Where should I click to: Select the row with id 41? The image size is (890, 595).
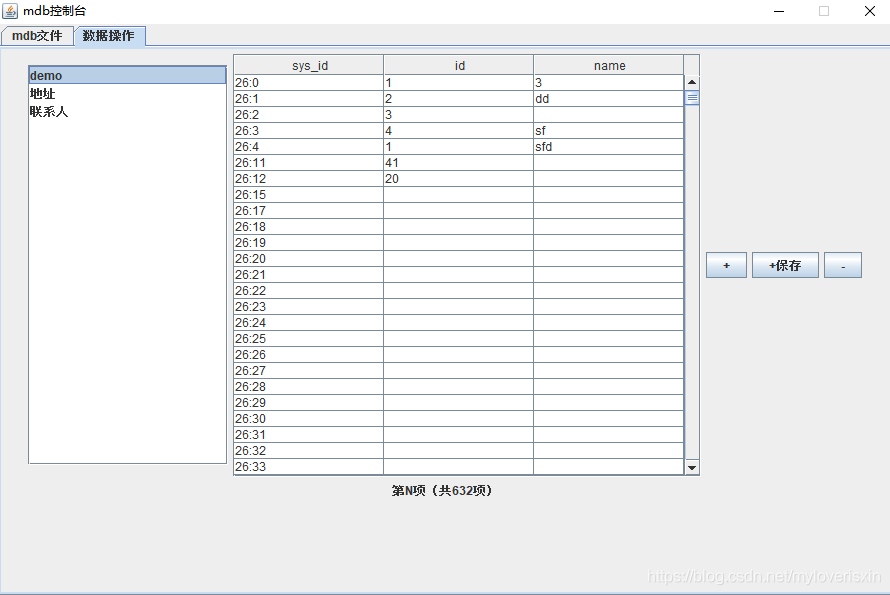[x=458, y=162]
